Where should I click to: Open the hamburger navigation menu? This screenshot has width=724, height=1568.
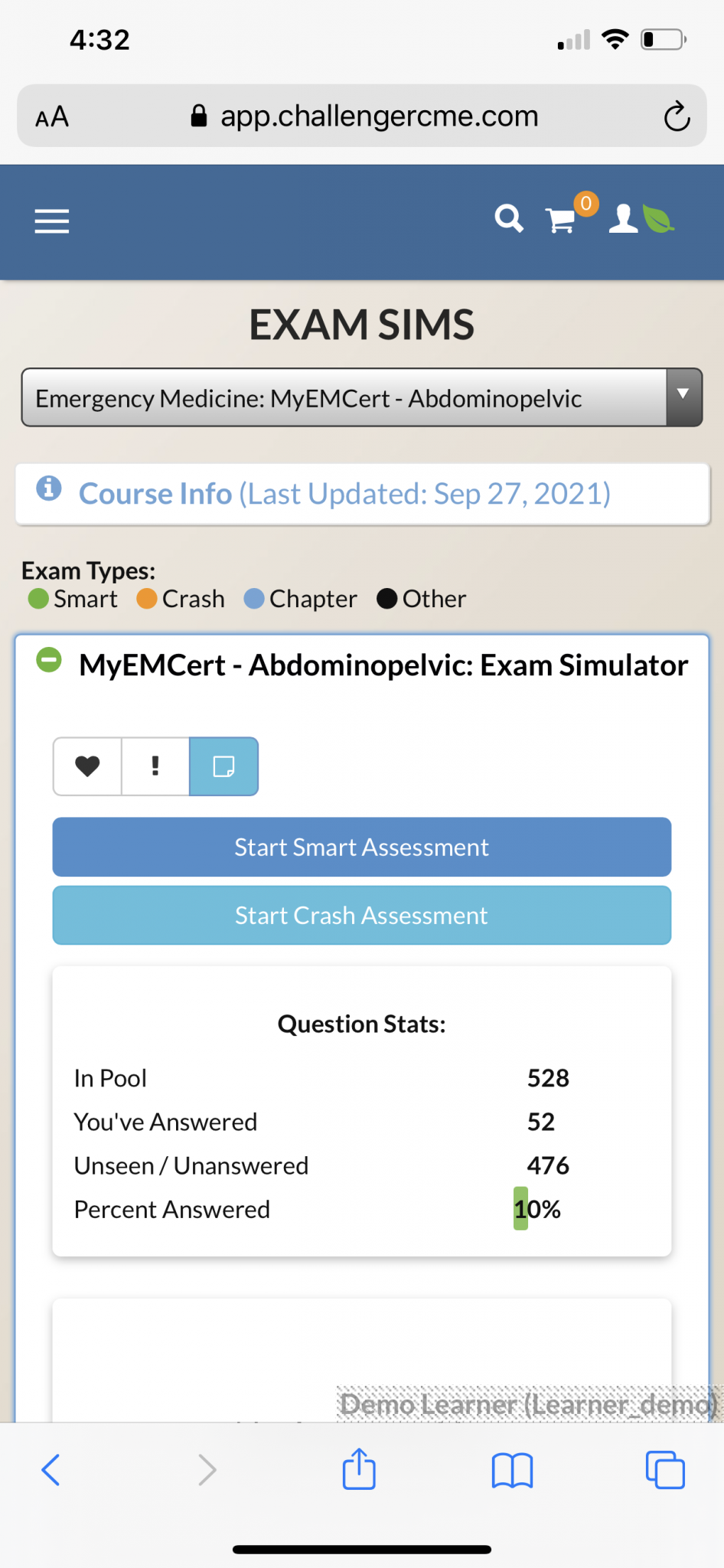point(52,221)
